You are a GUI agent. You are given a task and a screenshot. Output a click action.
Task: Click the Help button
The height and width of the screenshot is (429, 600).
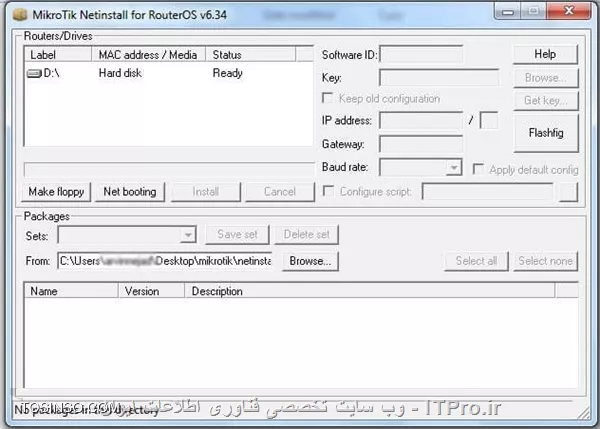click(x=545, y=54)
